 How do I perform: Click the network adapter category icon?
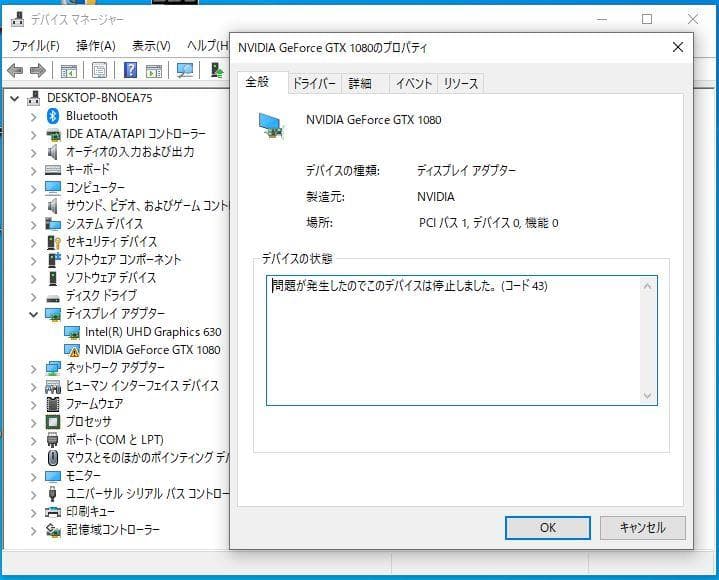pyautogui.click(x=53, y=368)
